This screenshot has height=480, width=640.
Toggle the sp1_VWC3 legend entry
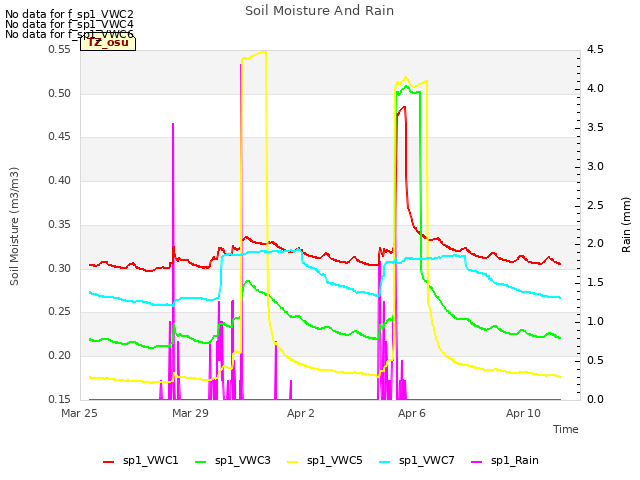click(x=233, y=461)
